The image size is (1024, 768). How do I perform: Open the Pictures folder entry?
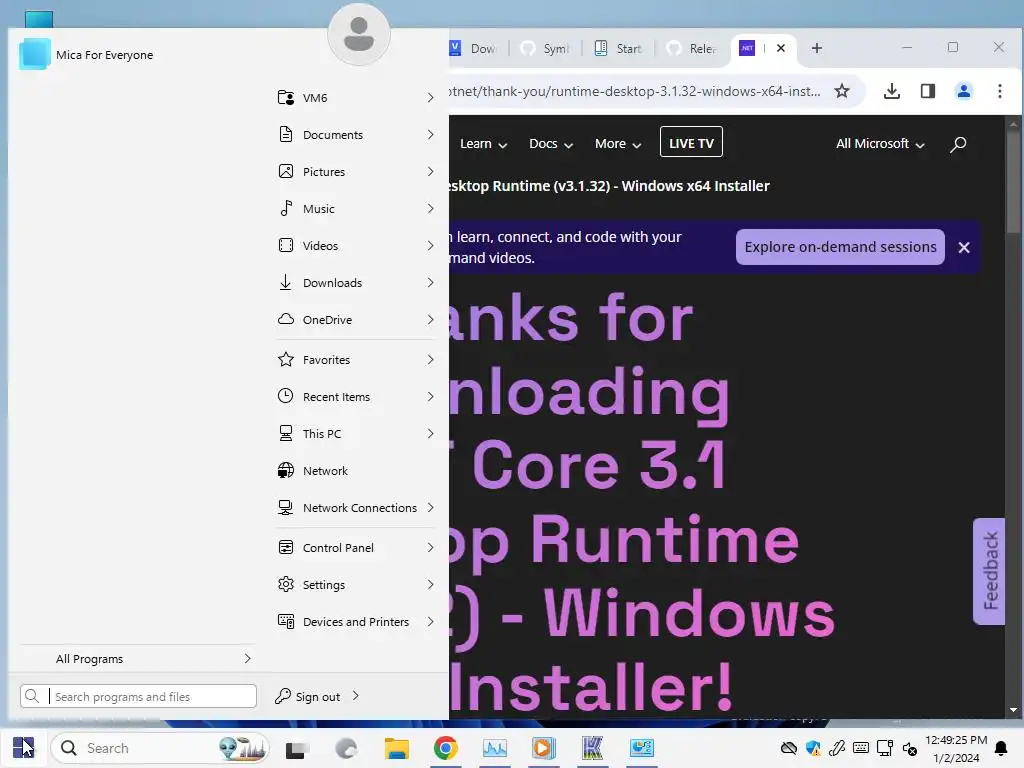(356, 172)
